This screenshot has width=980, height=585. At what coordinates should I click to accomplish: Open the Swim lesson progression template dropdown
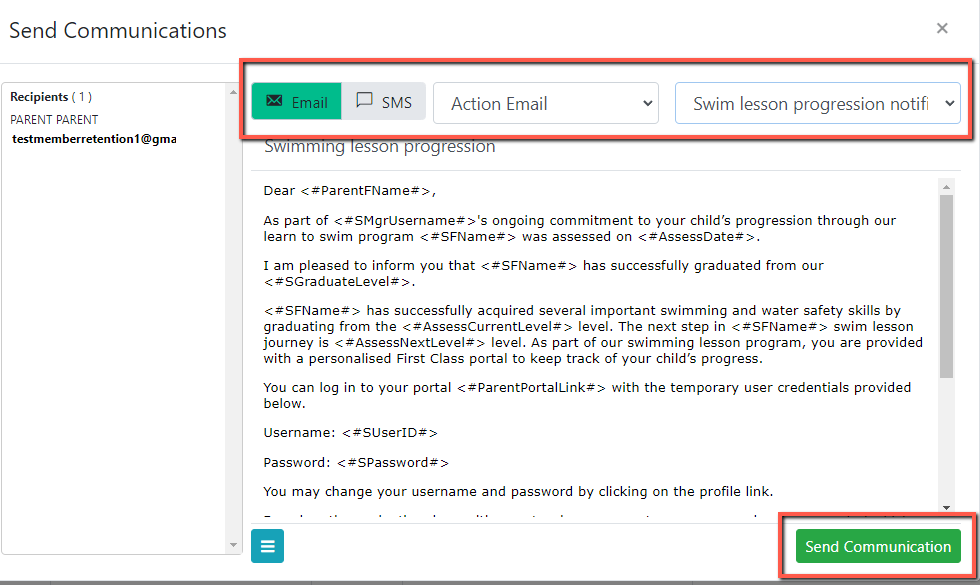click(818, 103)
